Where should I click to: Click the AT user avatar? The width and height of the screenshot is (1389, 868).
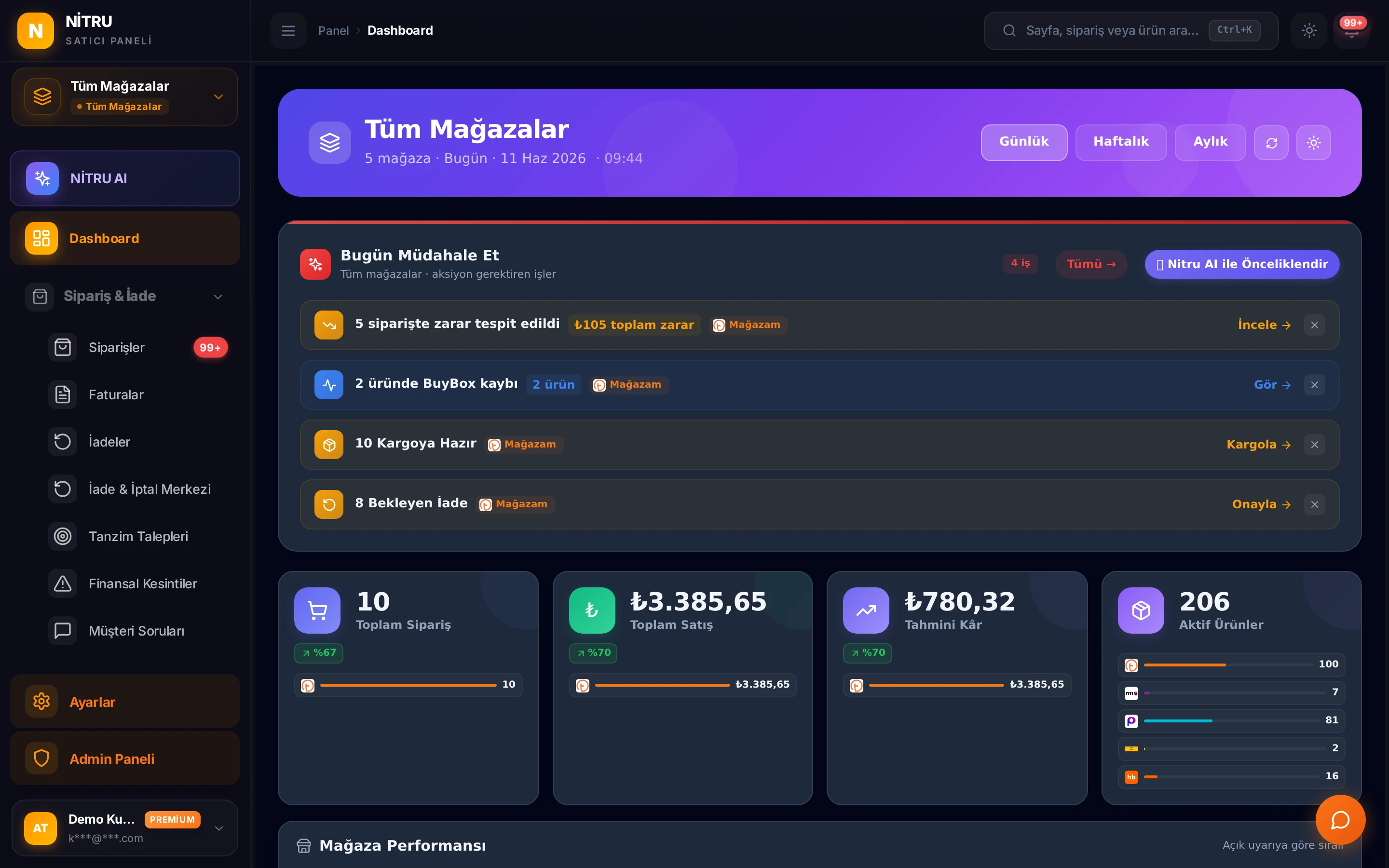tap(40, 828)
